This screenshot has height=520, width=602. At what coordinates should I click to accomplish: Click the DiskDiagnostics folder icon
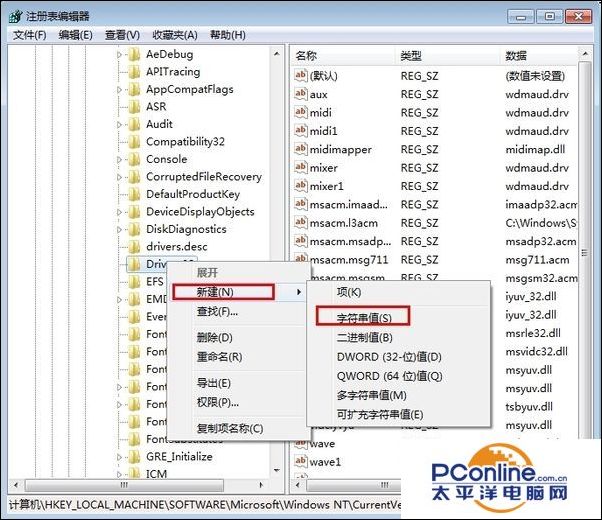tap(134, 229)
